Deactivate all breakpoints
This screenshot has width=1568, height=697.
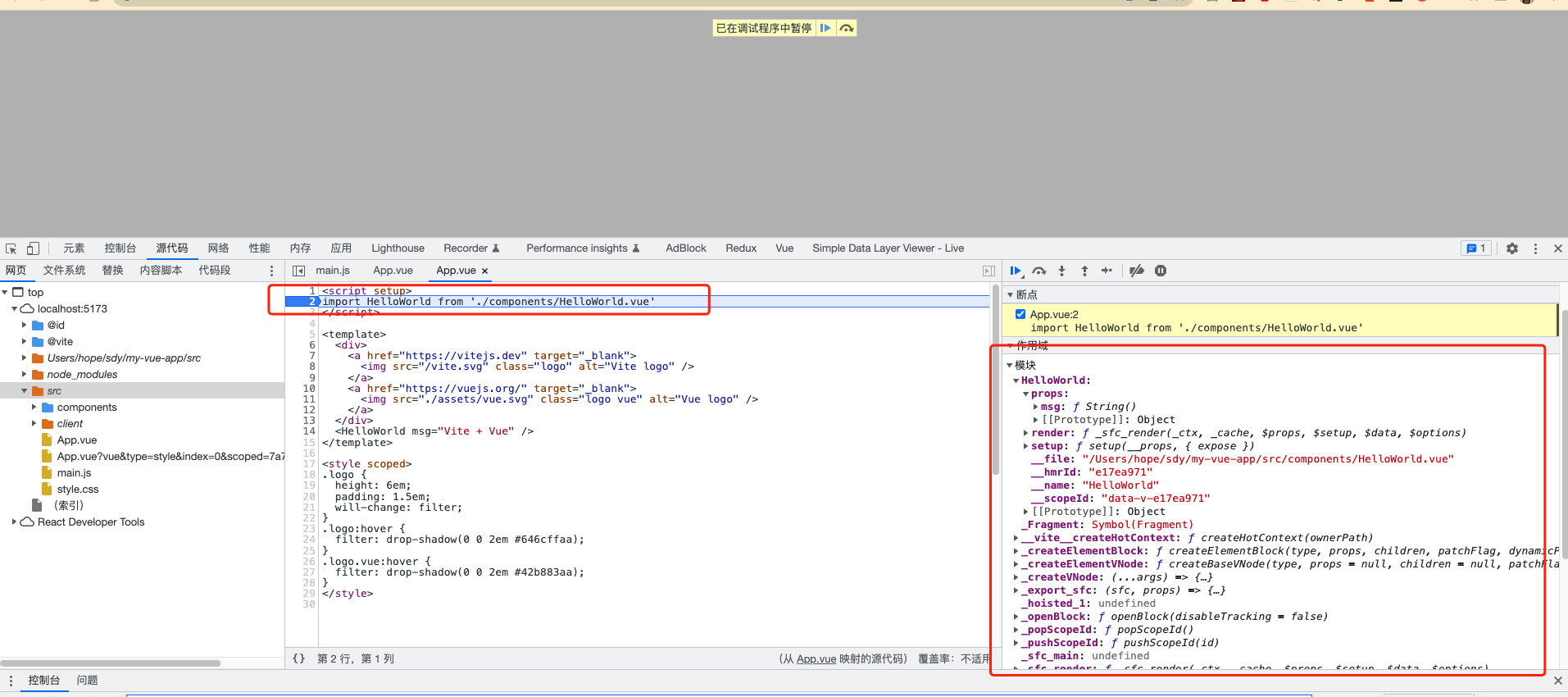pyautogui.click(x=1137, y=271)
